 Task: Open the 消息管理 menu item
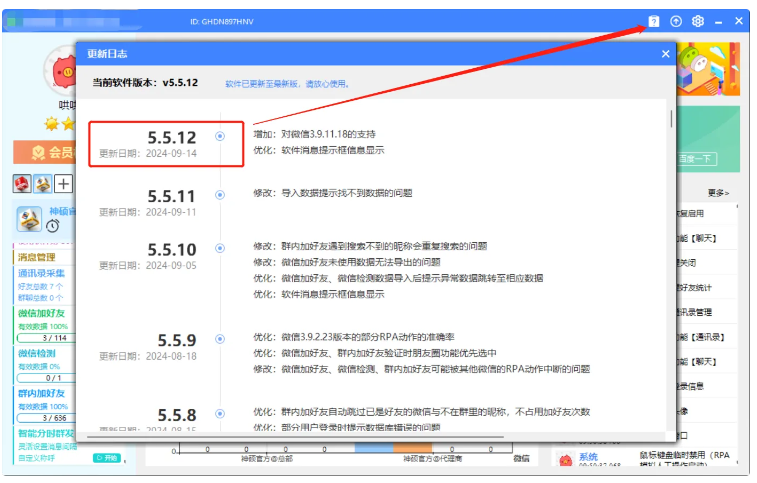pos(37,257)
